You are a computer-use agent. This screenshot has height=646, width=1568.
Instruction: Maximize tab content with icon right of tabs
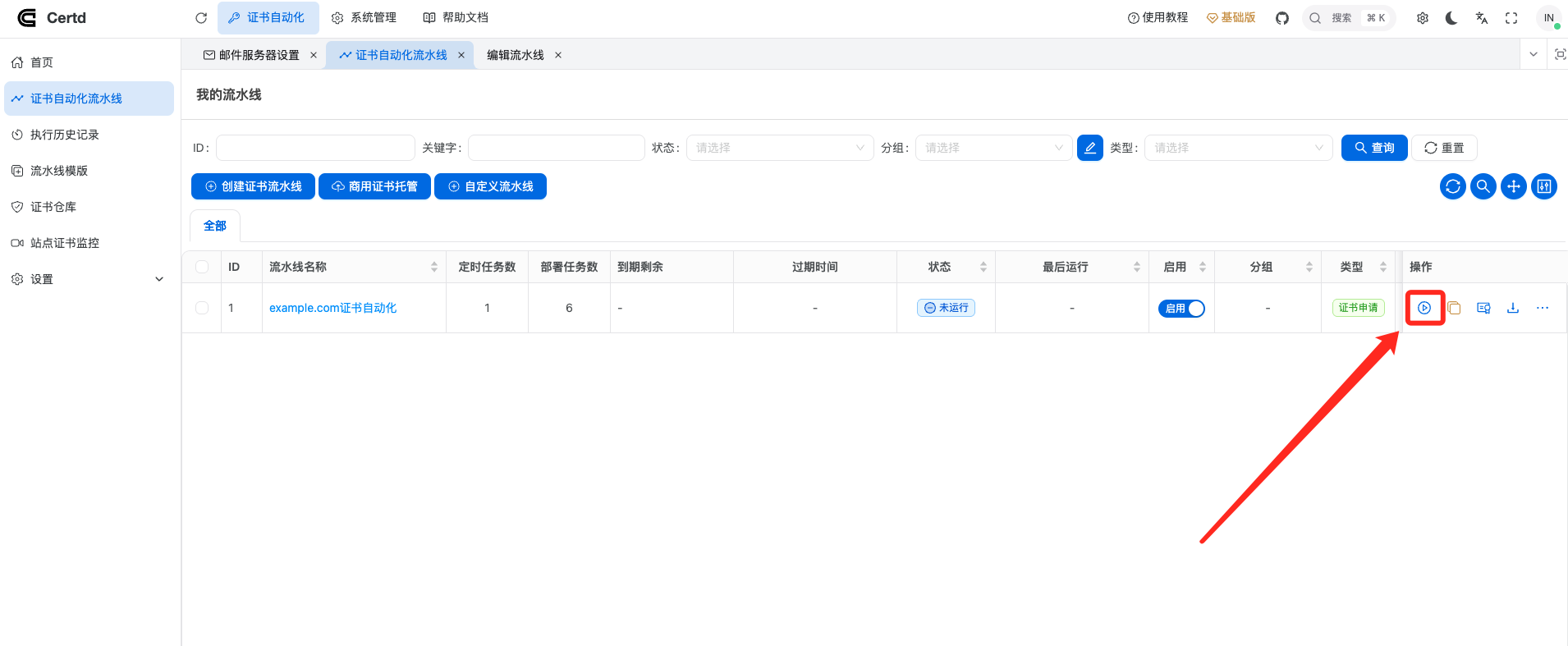coord(1561,54)
